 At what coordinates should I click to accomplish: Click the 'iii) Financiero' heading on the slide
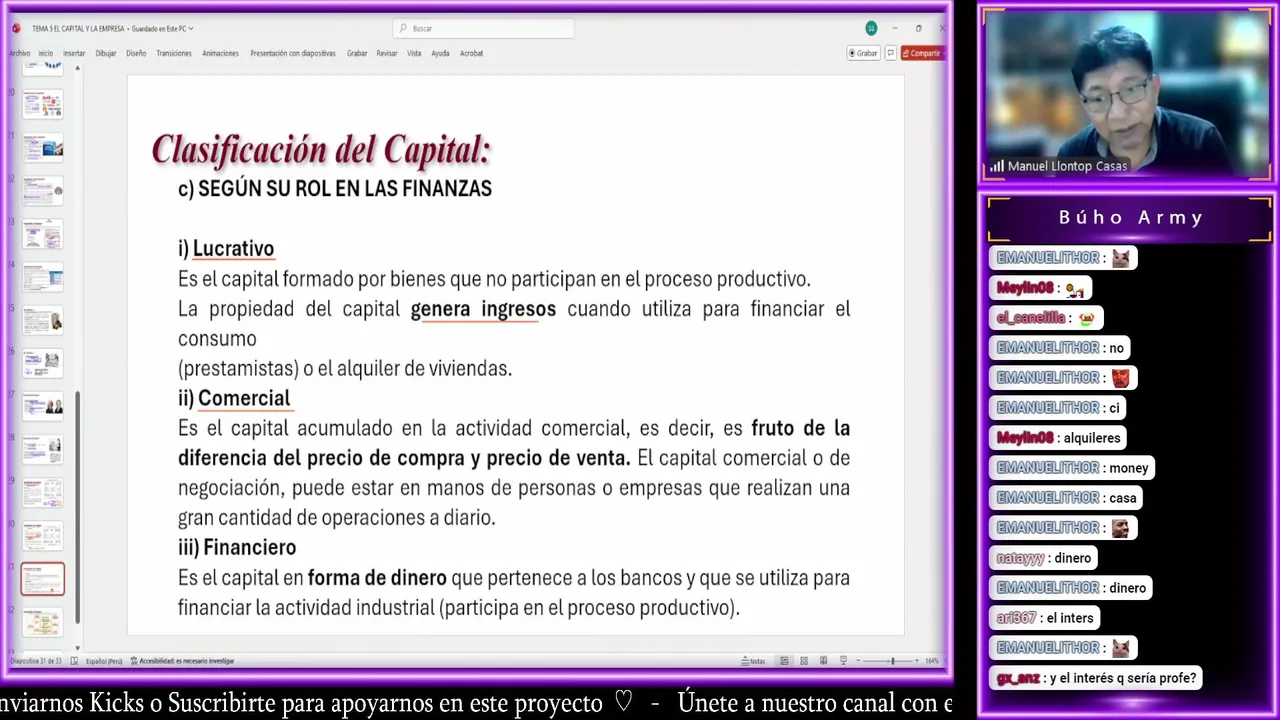[237, 548]
